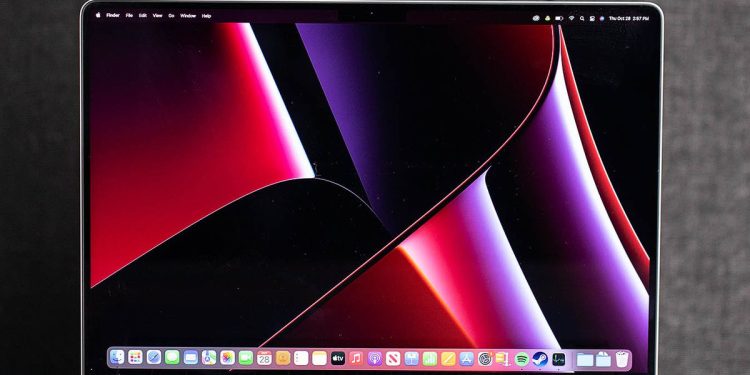Open the Messages app
The width and height of the screenshot is (750, 375).
[x=172, y=357]
